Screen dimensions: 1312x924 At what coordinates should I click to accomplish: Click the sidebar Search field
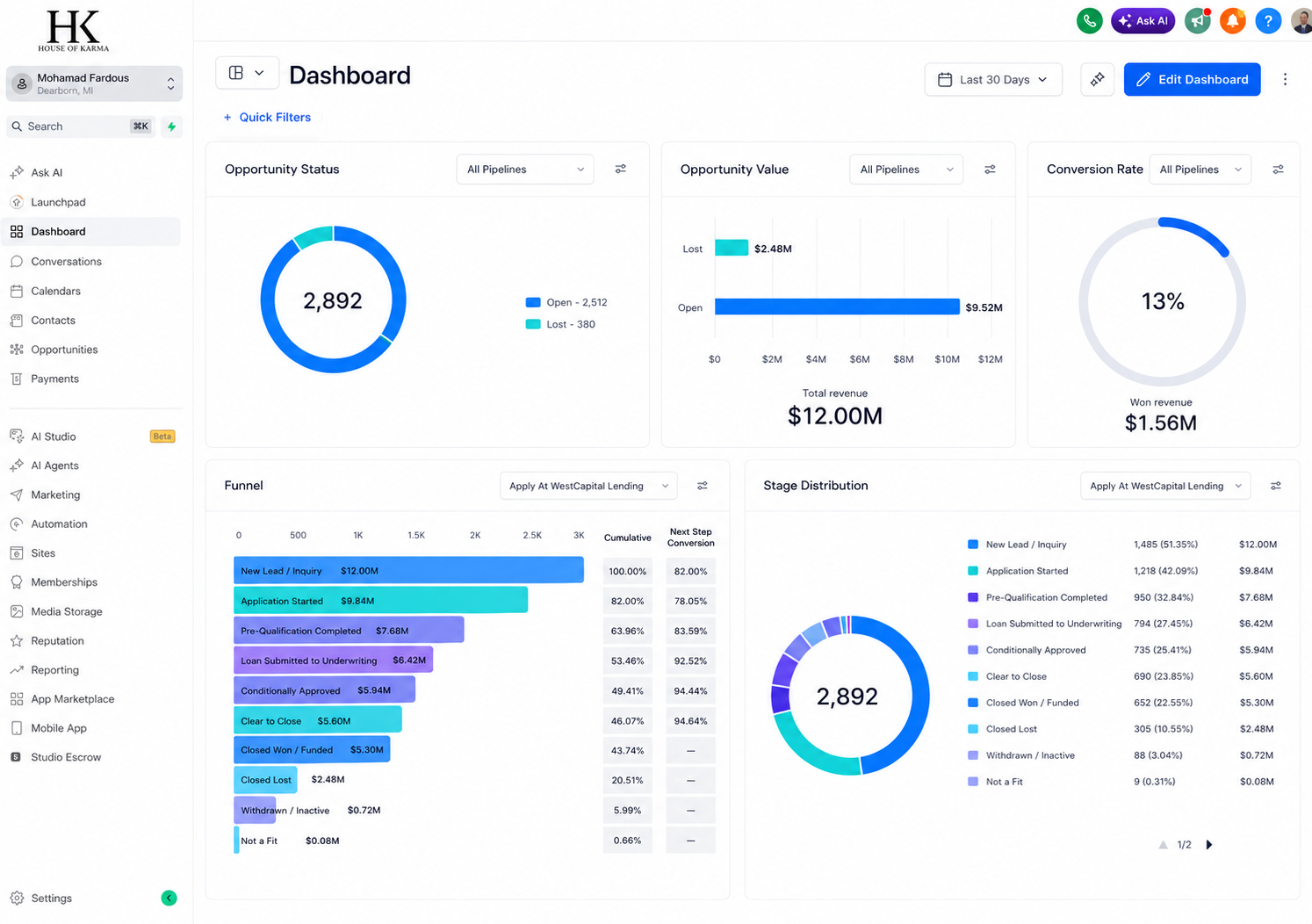(x=81, y=126)
